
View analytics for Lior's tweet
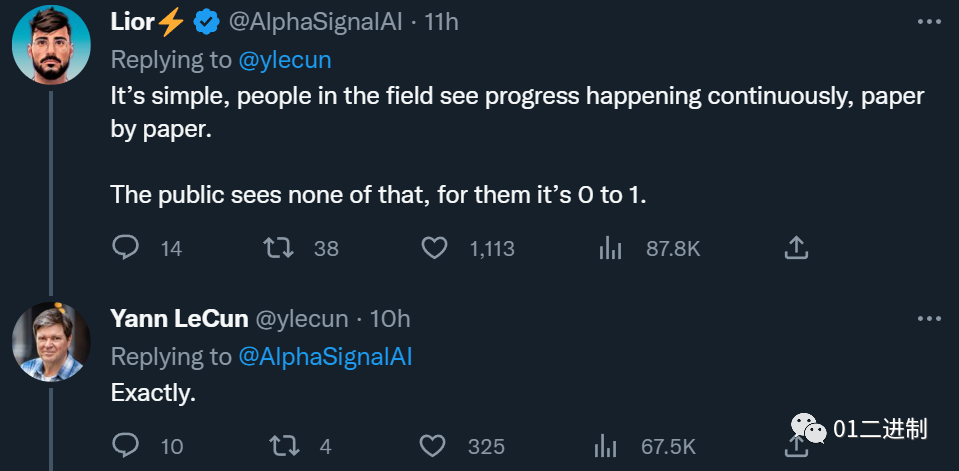coord(610,248)
